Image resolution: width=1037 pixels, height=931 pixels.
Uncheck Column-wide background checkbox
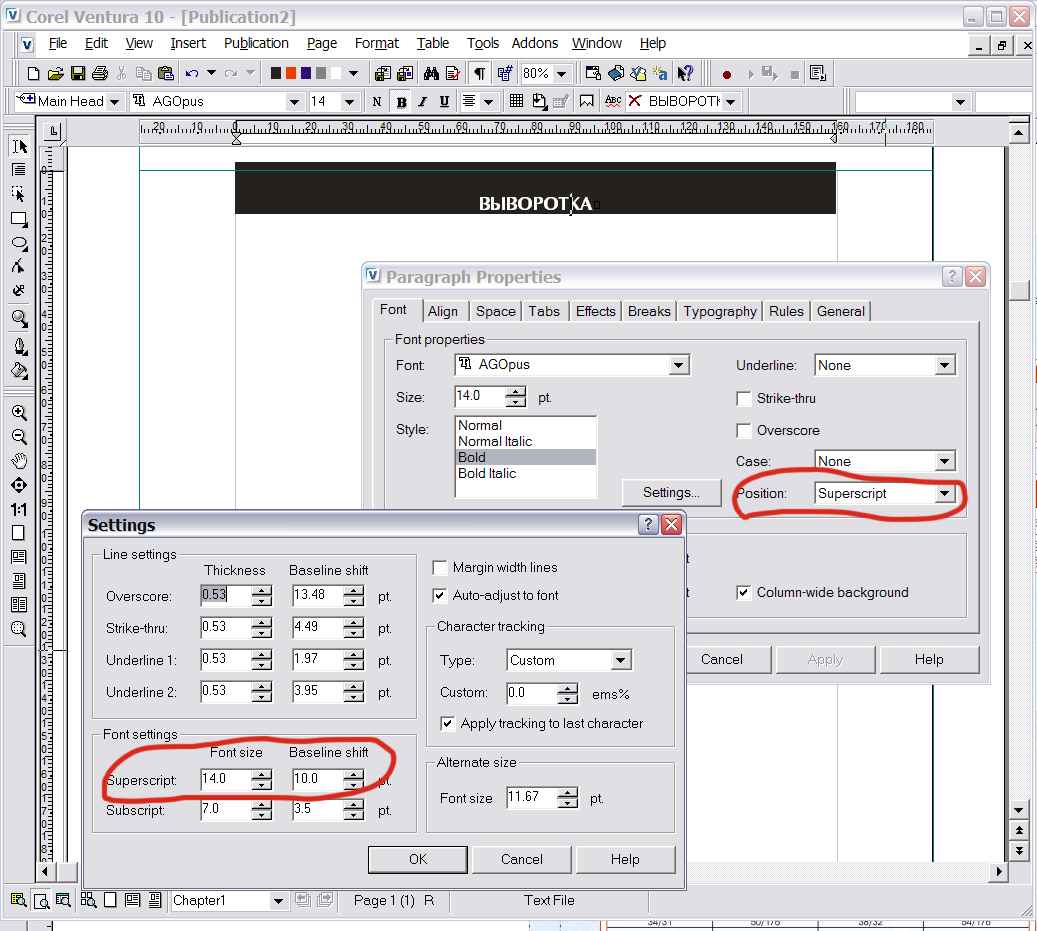coord(743,592)
